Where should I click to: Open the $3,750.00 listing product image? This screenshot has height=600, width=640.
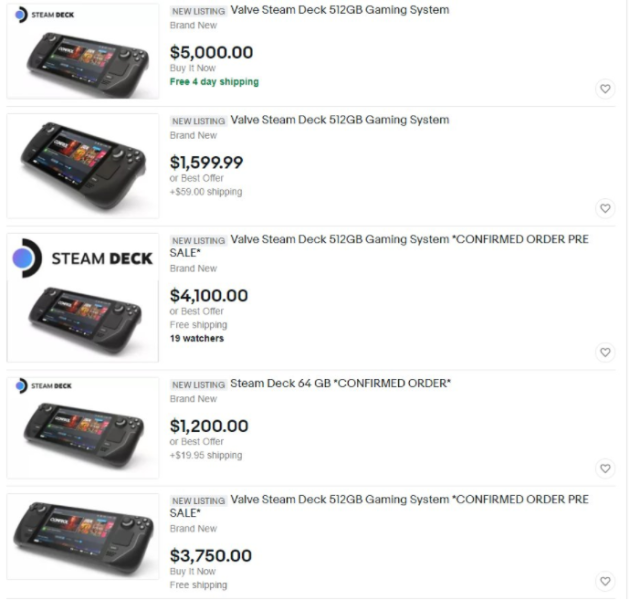click(83, 536)
